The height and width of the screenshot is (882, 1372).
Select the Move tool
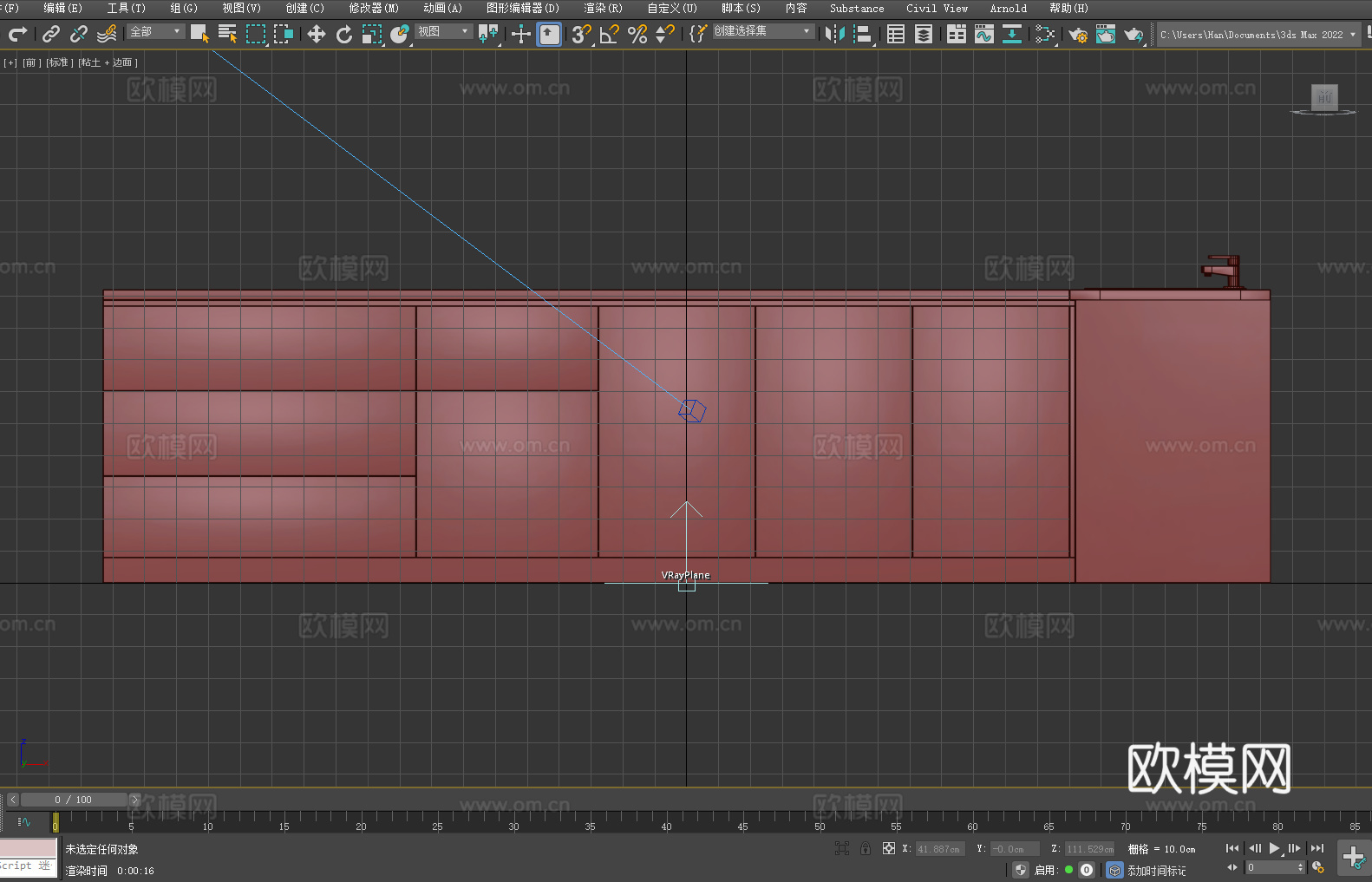click(x=317, y=34)
